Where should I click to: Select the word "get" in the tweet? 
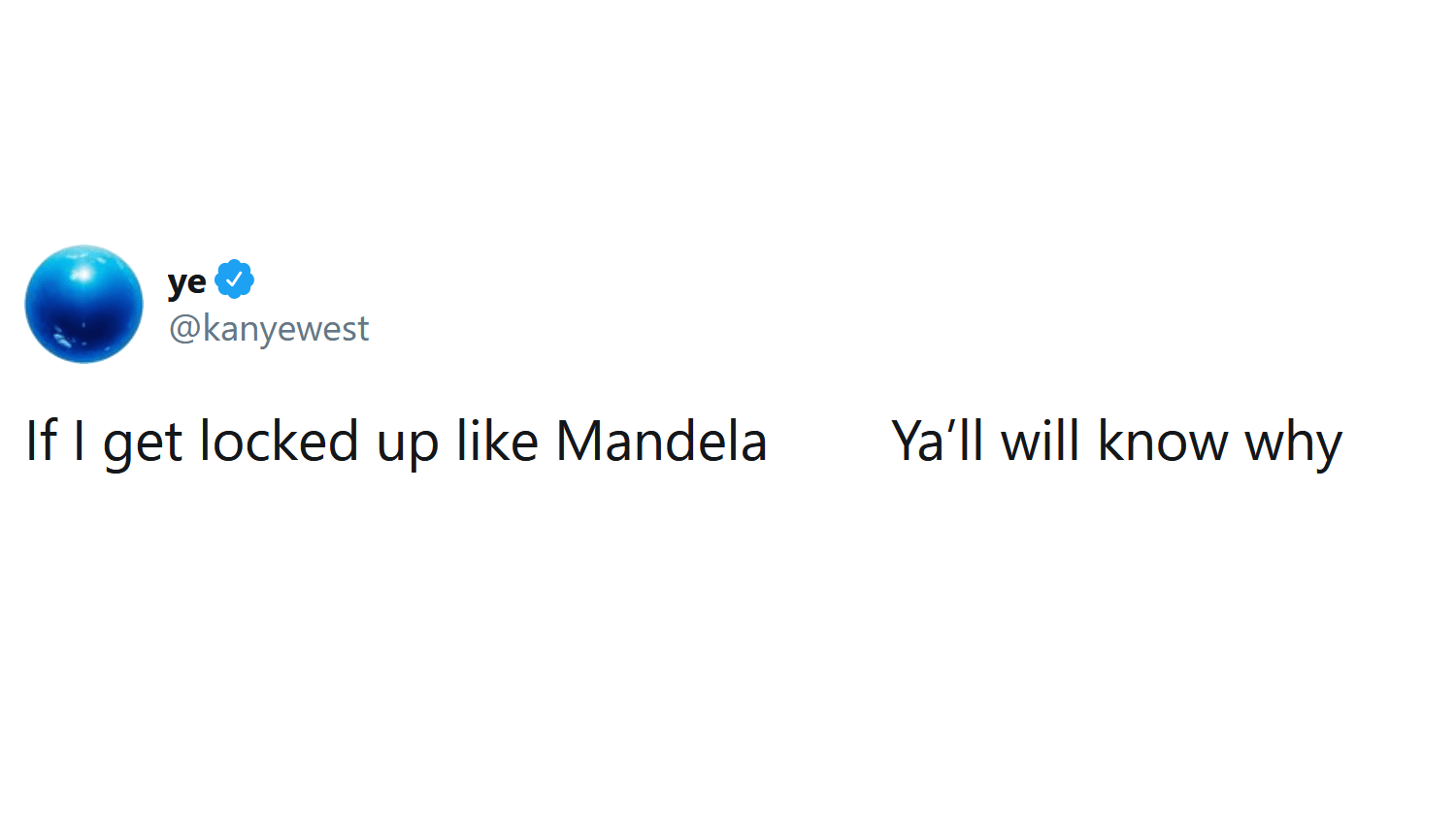click(143, 444)
